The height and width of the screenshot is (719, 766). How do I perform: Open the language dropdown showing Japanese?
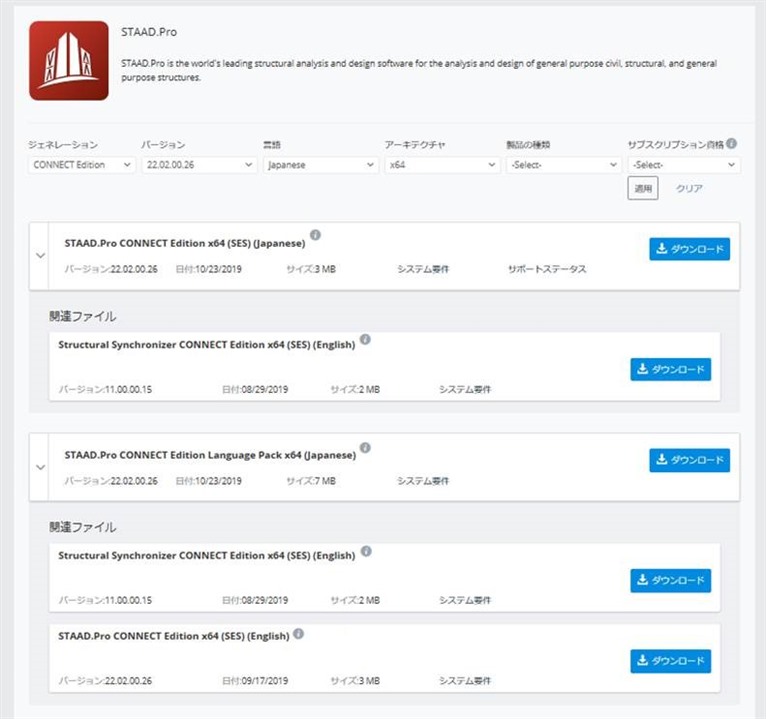pos(320,165)
